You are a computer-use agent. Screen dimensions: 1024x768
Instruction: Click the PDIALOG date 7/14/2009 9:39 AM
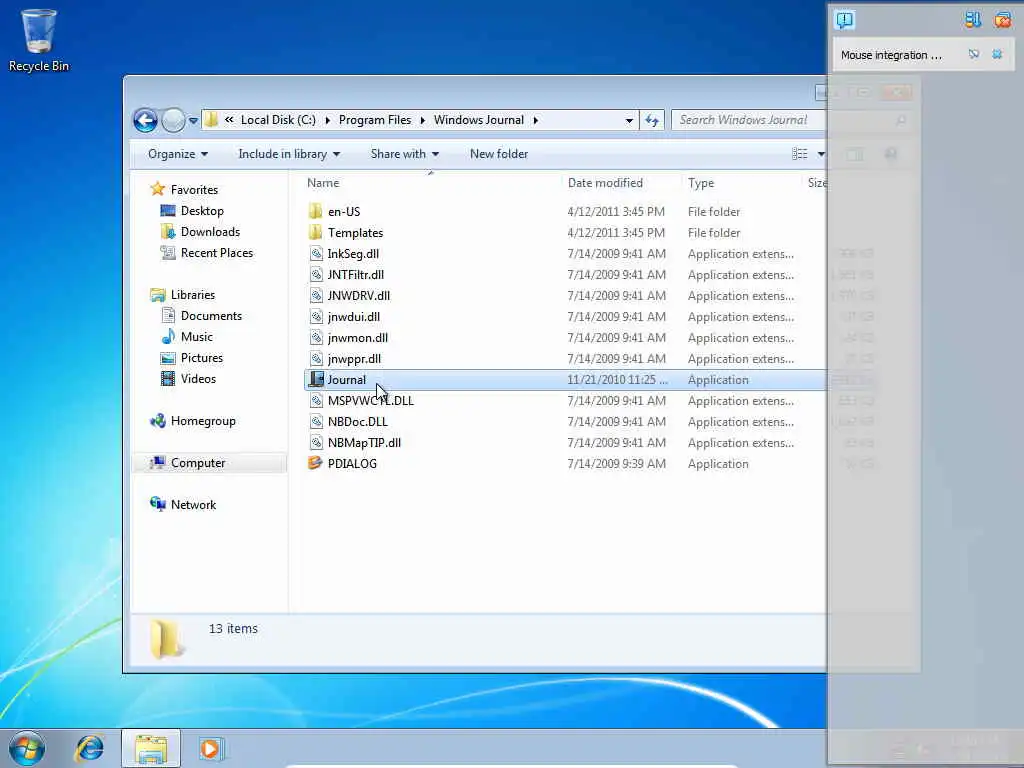(616, 464)
